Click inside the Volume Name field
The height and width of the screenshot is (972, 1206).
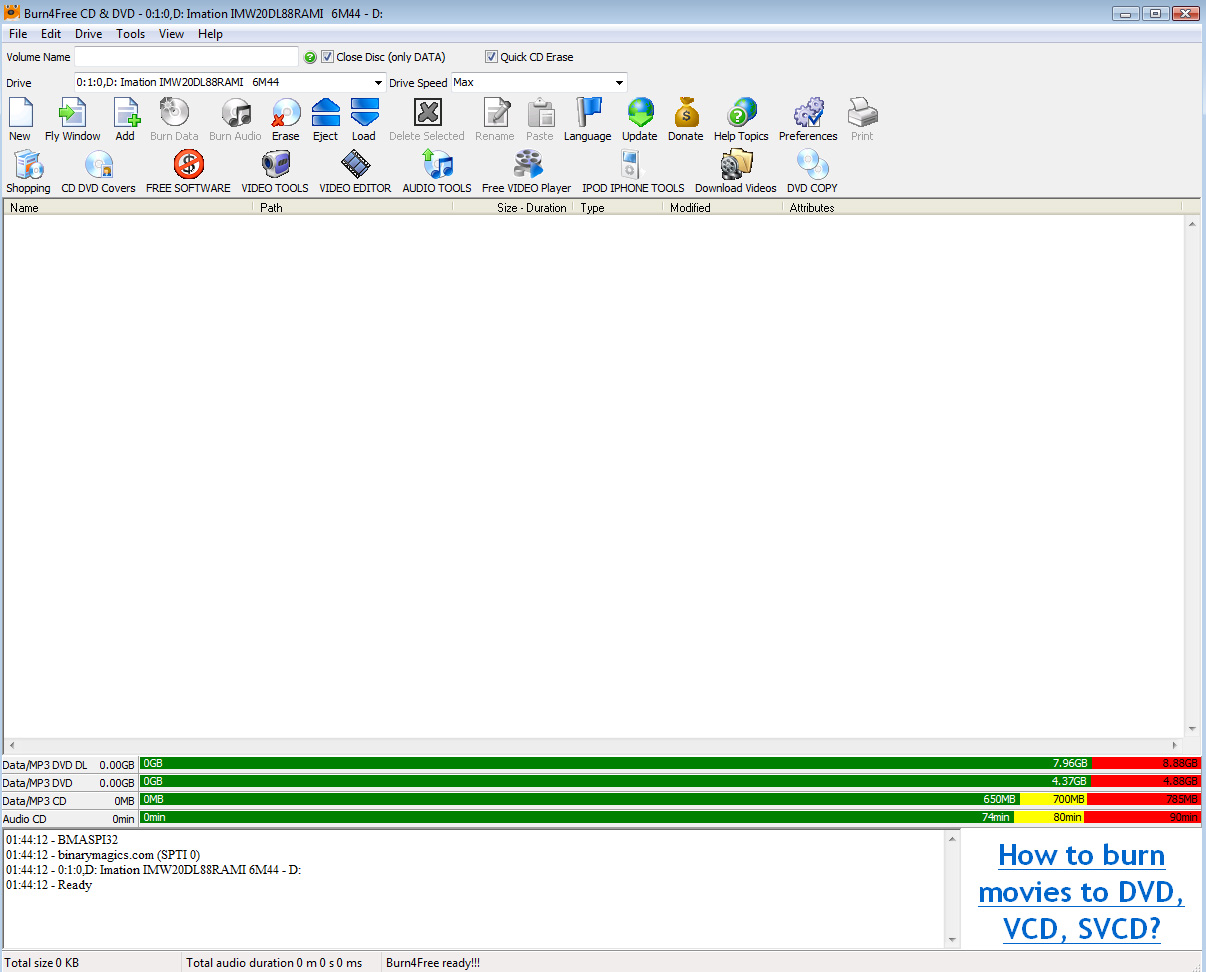(186, 57)
